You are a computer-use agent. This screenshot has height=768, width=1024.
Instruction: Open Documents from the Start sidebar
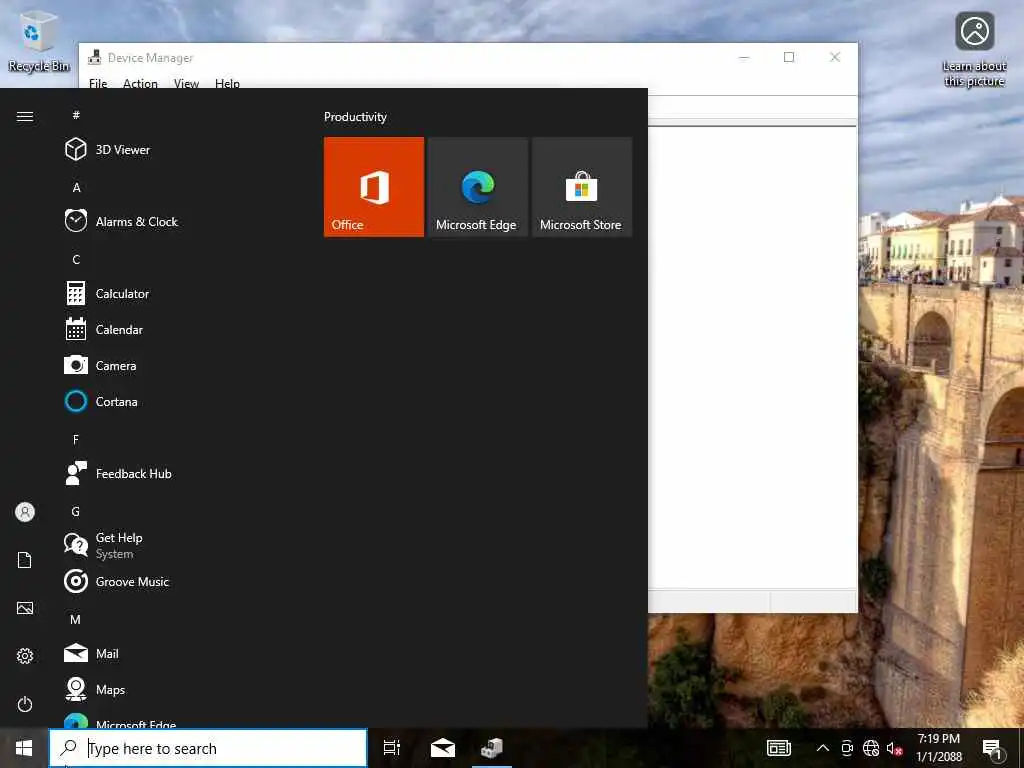click(x=25, y=560)
